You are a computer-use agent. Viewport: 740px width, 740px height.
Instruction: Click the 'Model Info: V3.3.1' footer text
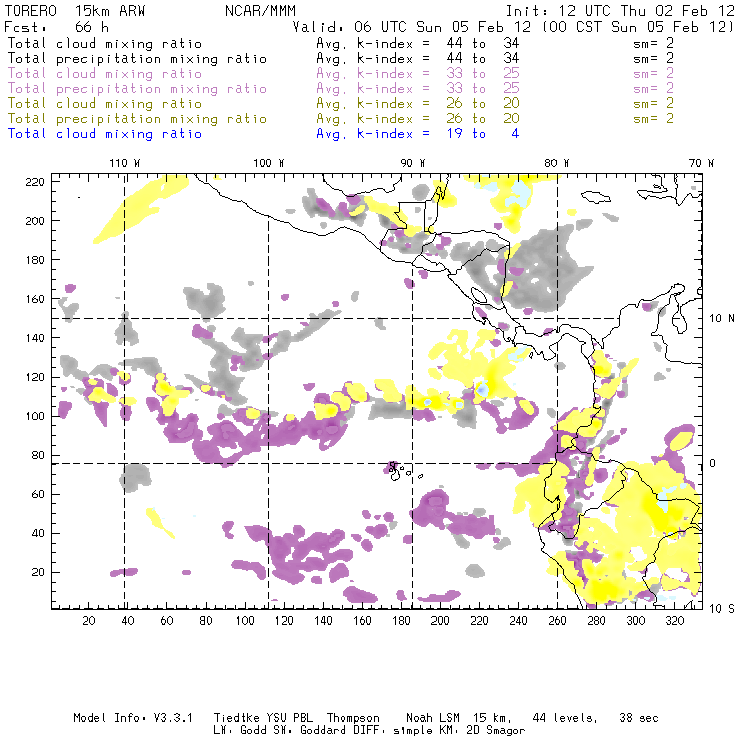[x=133, y=718]
